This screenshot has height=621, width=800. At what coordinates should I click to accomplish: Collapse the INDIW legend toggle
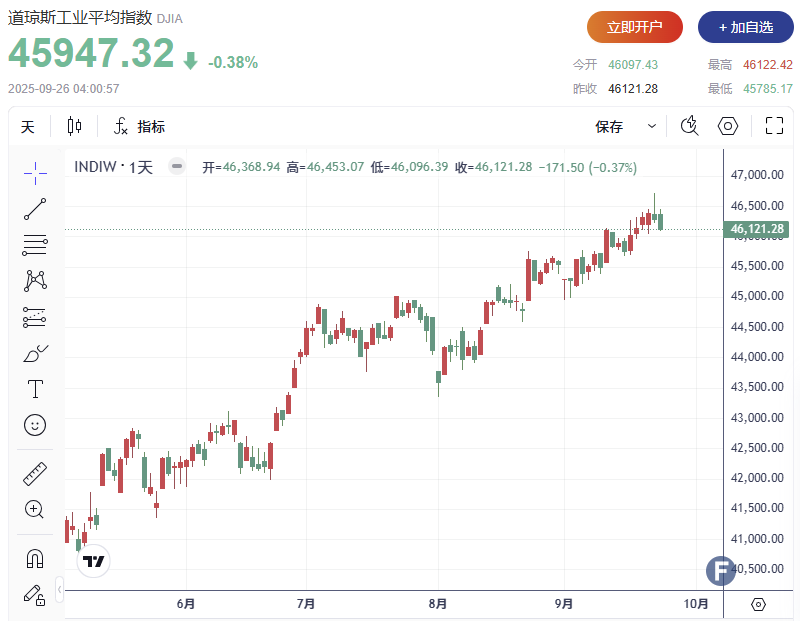click(x=177, y=166)
